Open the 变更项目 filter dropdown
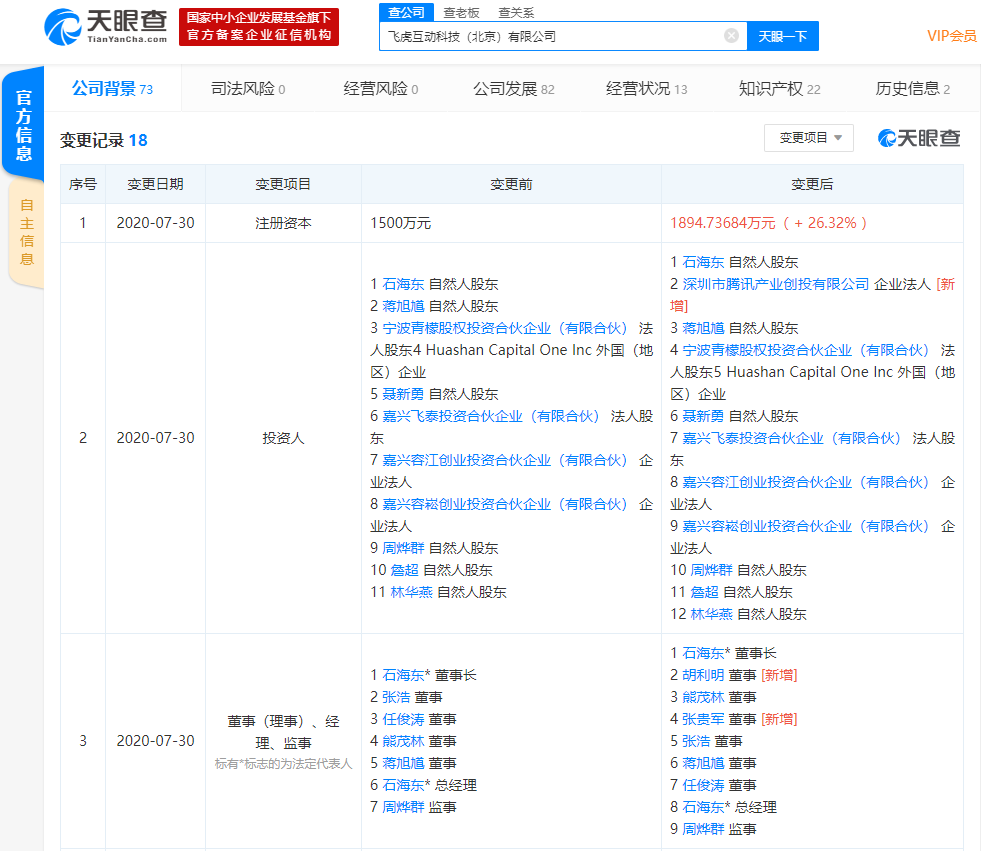981x851 pixels. [x=810, y=138]
